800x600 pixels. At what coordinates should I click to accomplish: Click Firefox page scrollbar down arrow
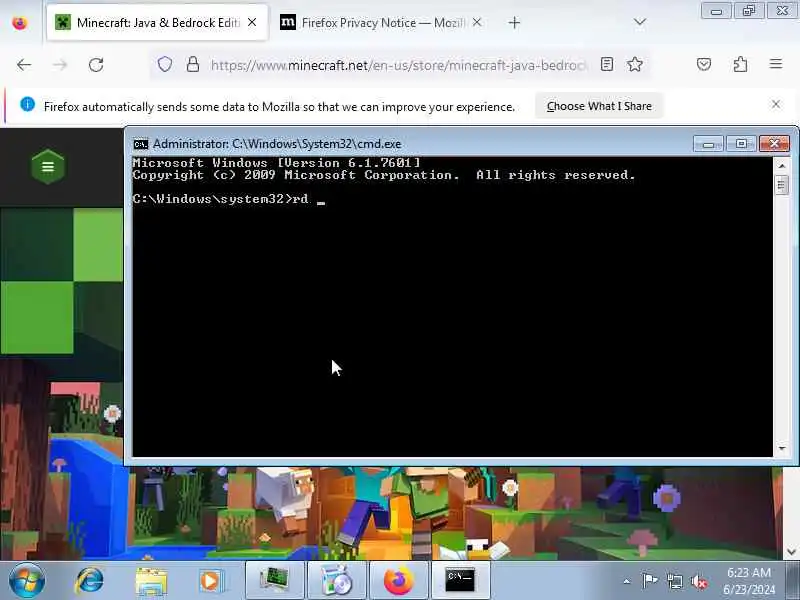(x=791, y=552)
